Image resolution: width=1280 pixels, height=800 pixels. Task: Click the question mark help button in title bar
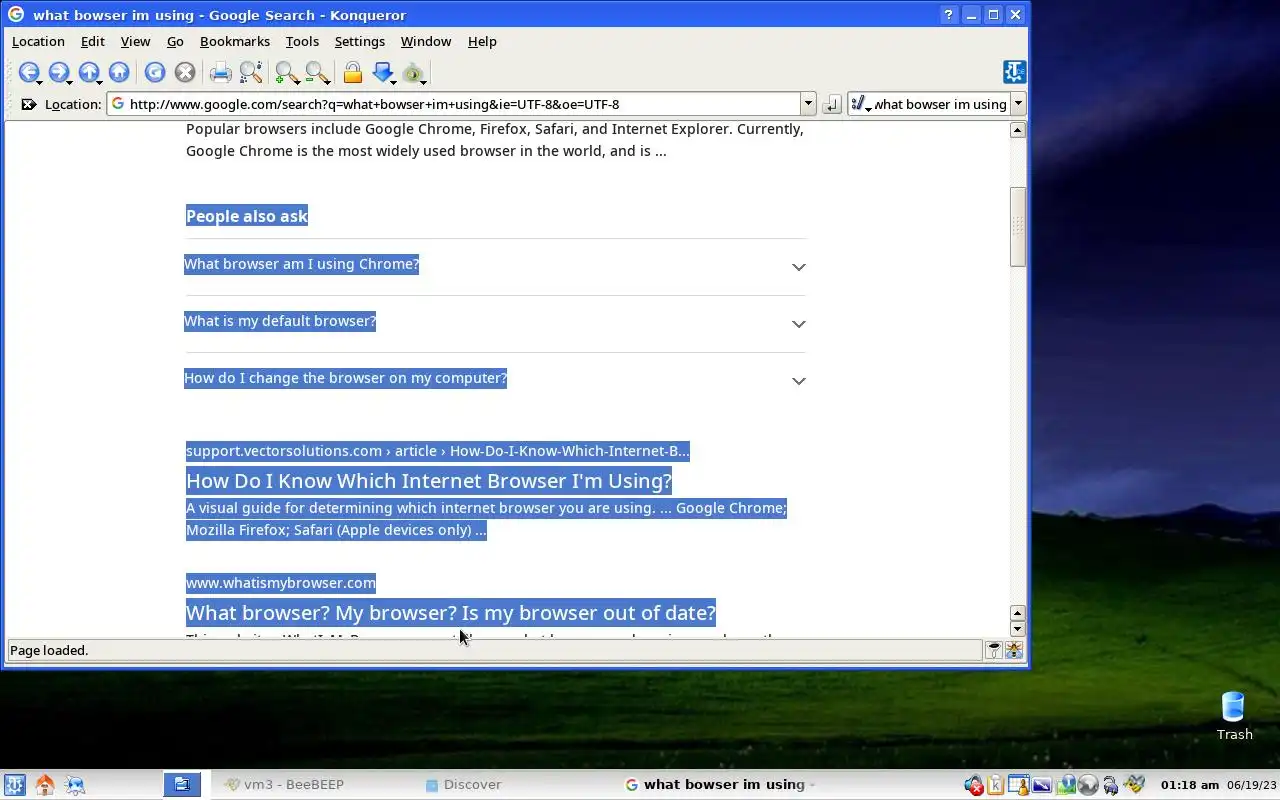point(949,14)
